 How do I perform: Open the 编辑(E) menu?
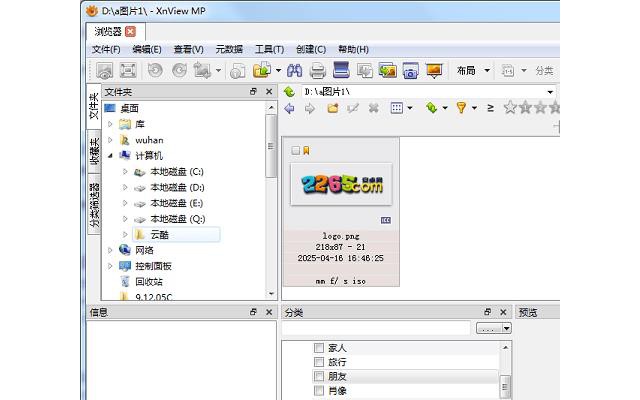coord(147,49)
